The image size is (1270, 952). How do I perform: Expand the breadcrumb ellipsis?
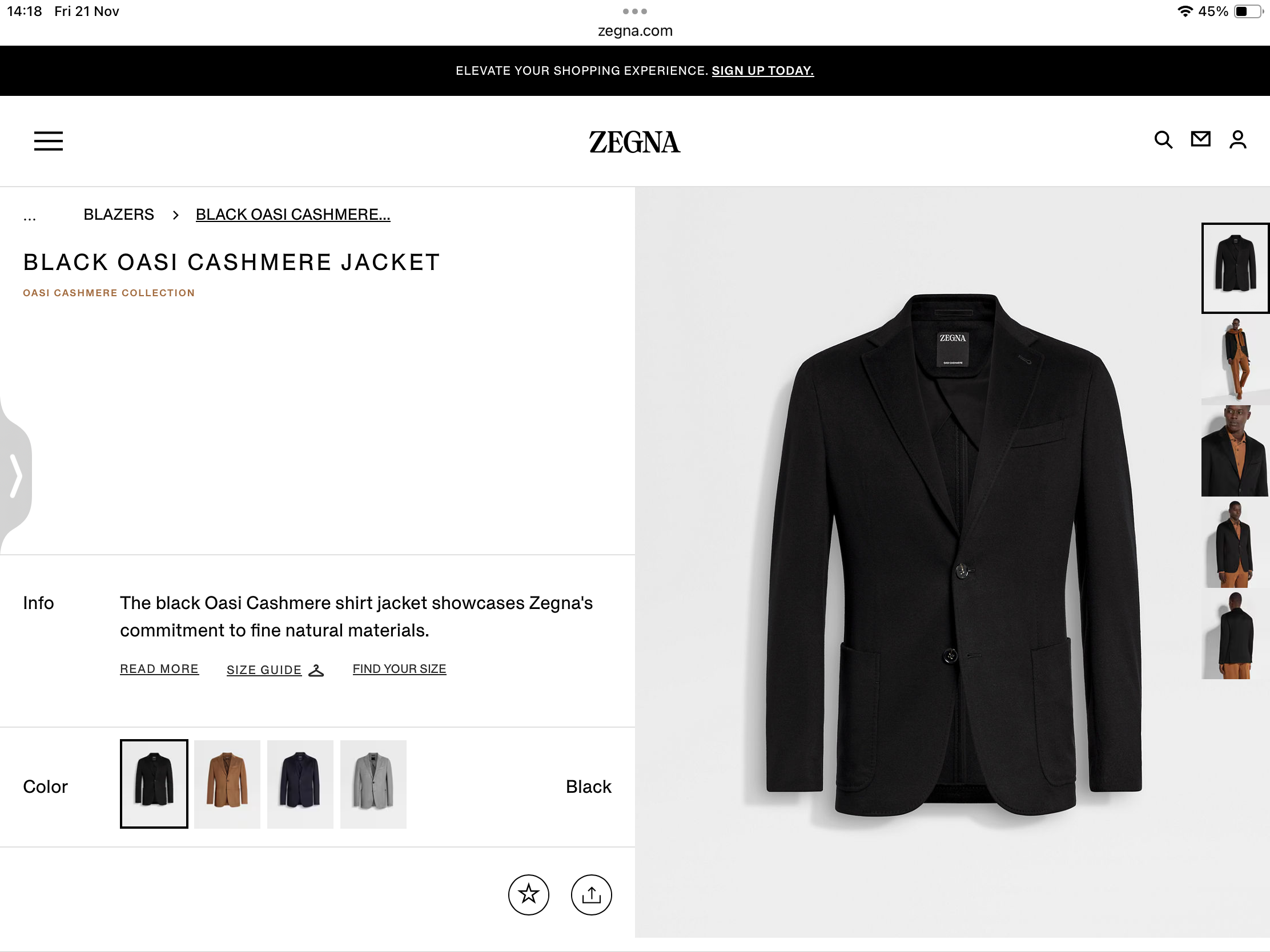coord(29,215)
